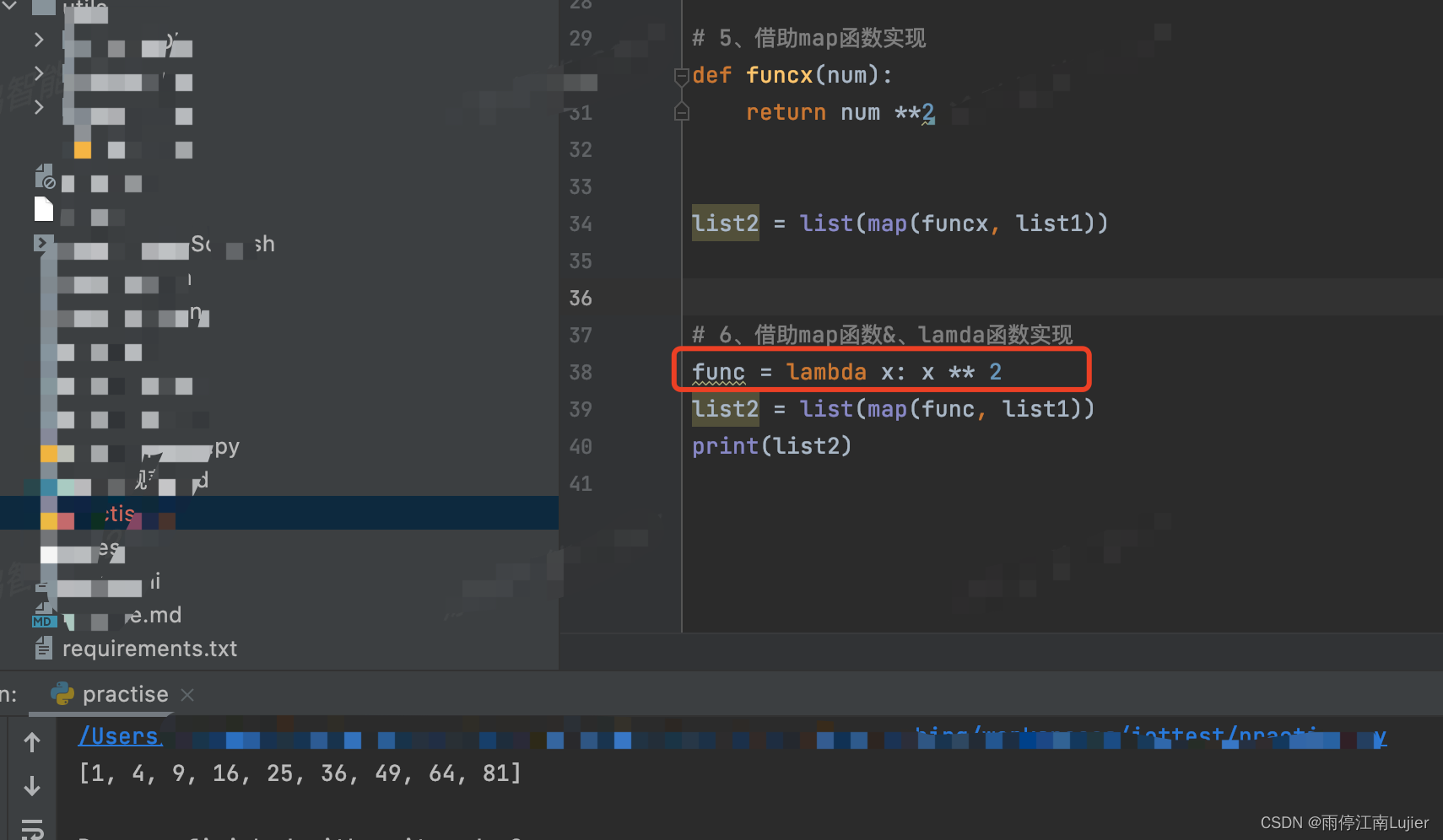Click the shell script icon in tree

[42, 243]
